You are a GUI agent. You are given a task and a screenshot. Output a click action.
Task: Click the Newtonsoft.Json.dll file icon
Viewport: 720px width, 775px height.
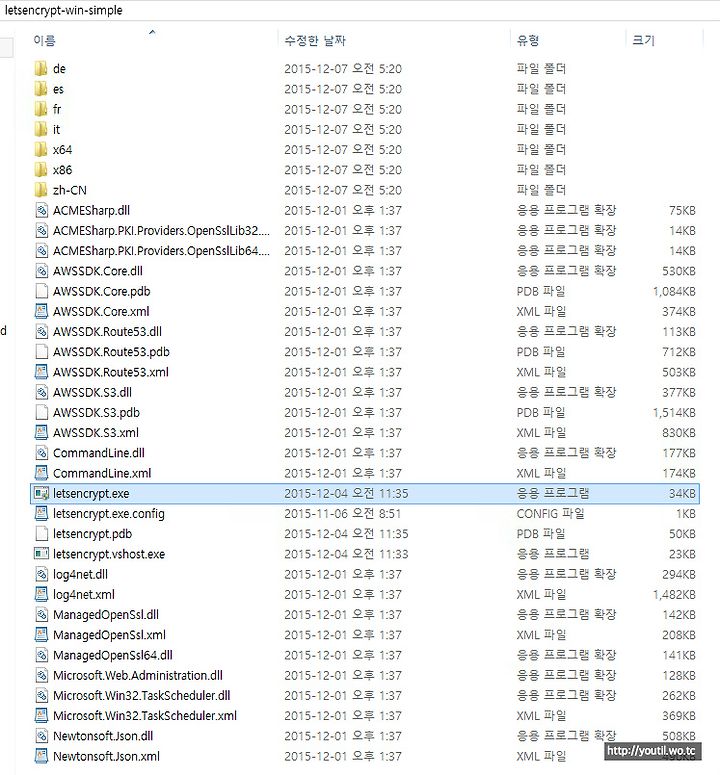pyautogui.click(x=42, y=736)
